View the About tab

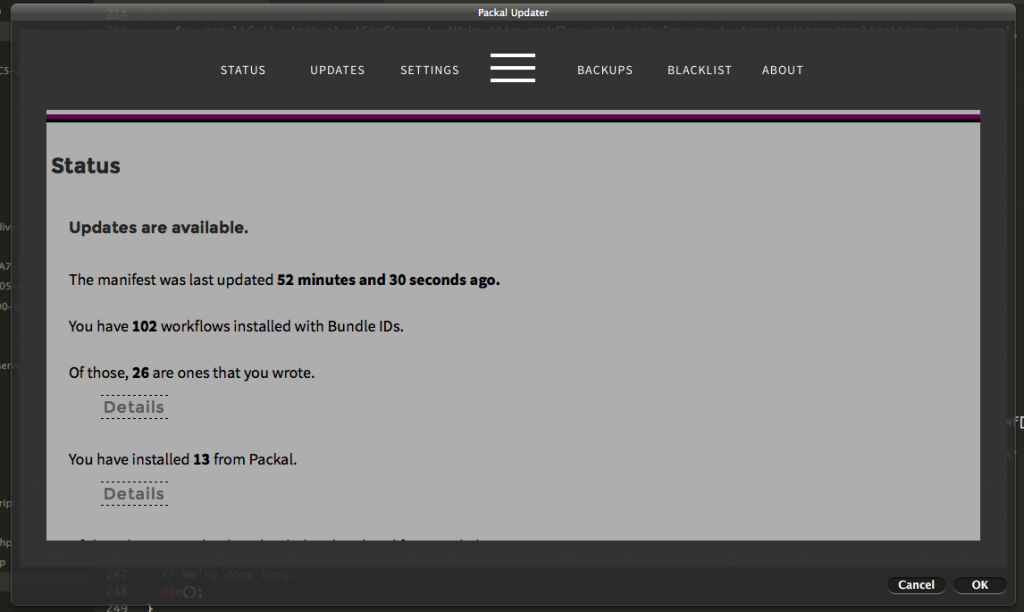(782, 70)
